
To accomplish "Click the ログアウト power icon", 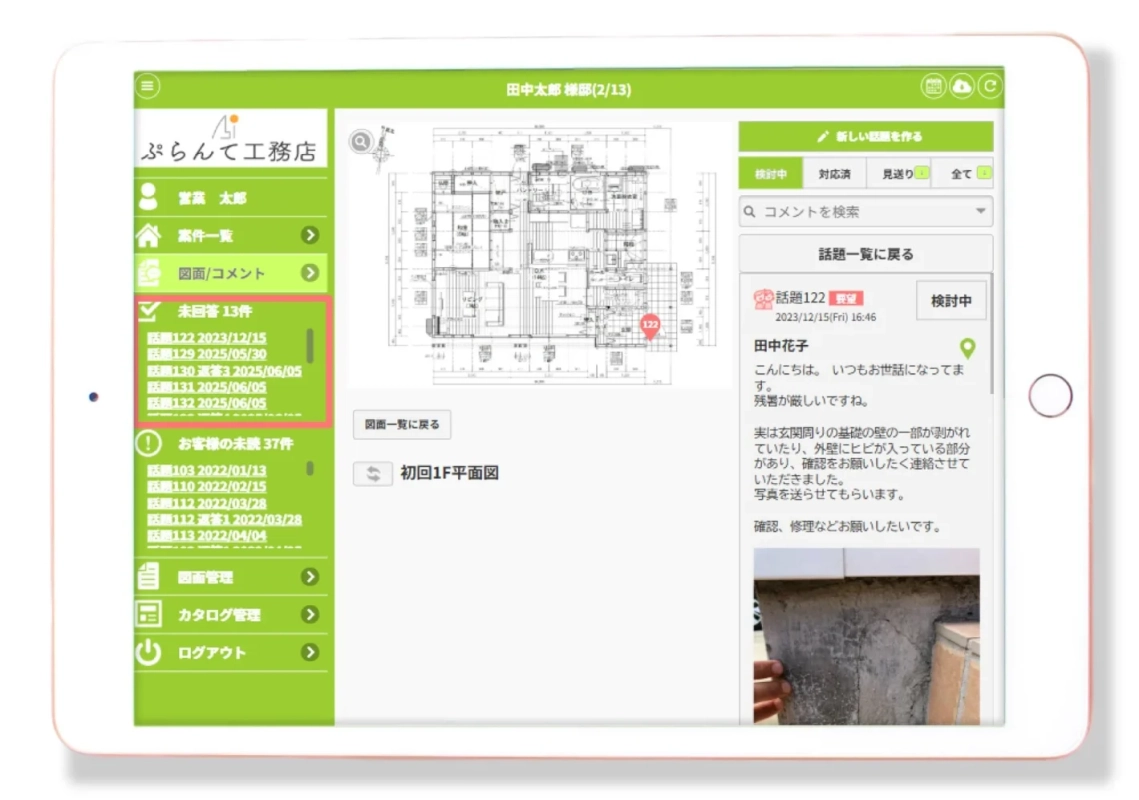I will point(148,652).
